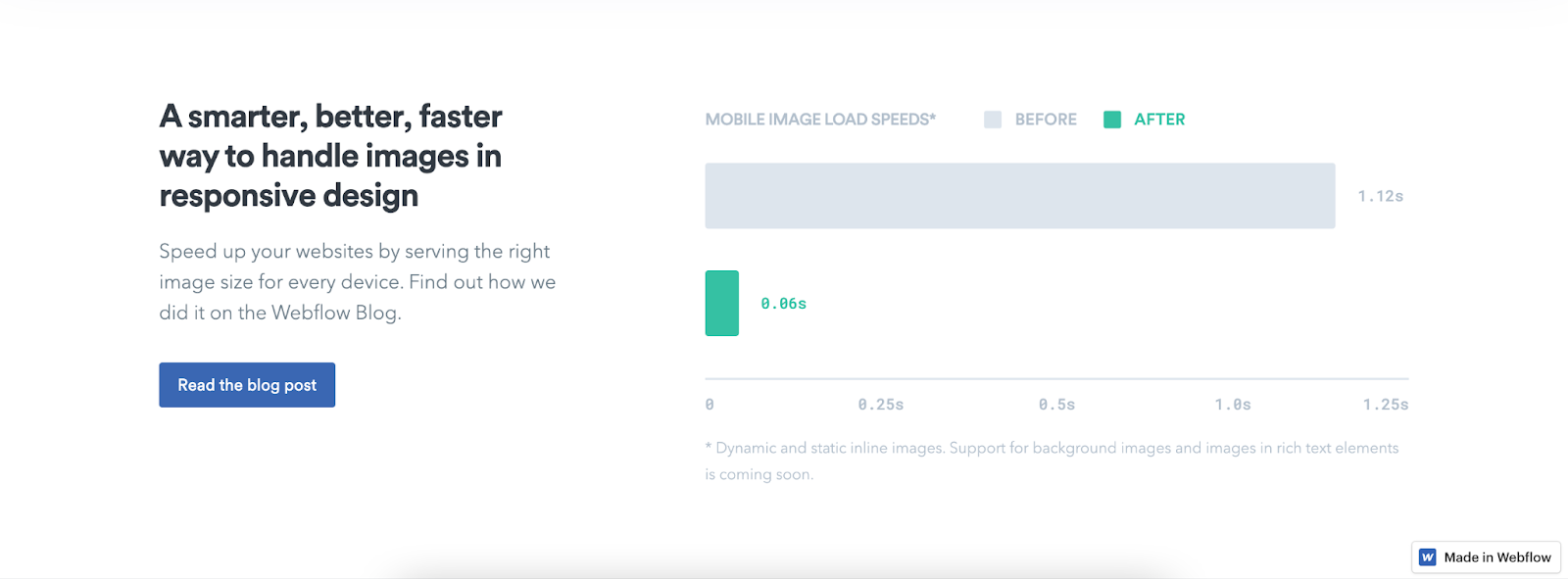Select the gray BEFORE legend swatch

(x=993, y=120)
